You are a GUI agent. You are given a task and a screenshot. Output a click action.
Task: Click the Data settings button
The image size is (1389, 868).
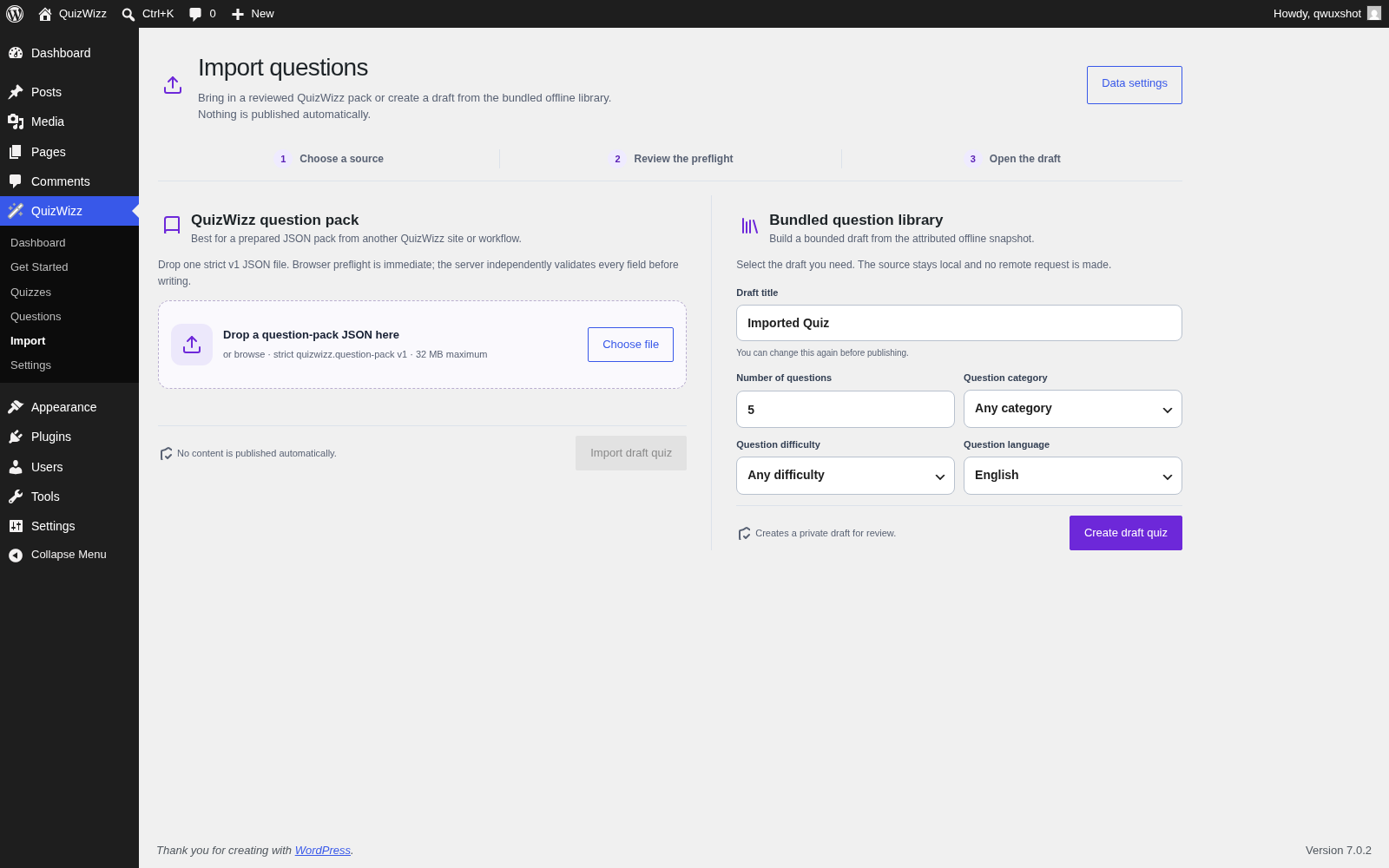click(1135, 85)
